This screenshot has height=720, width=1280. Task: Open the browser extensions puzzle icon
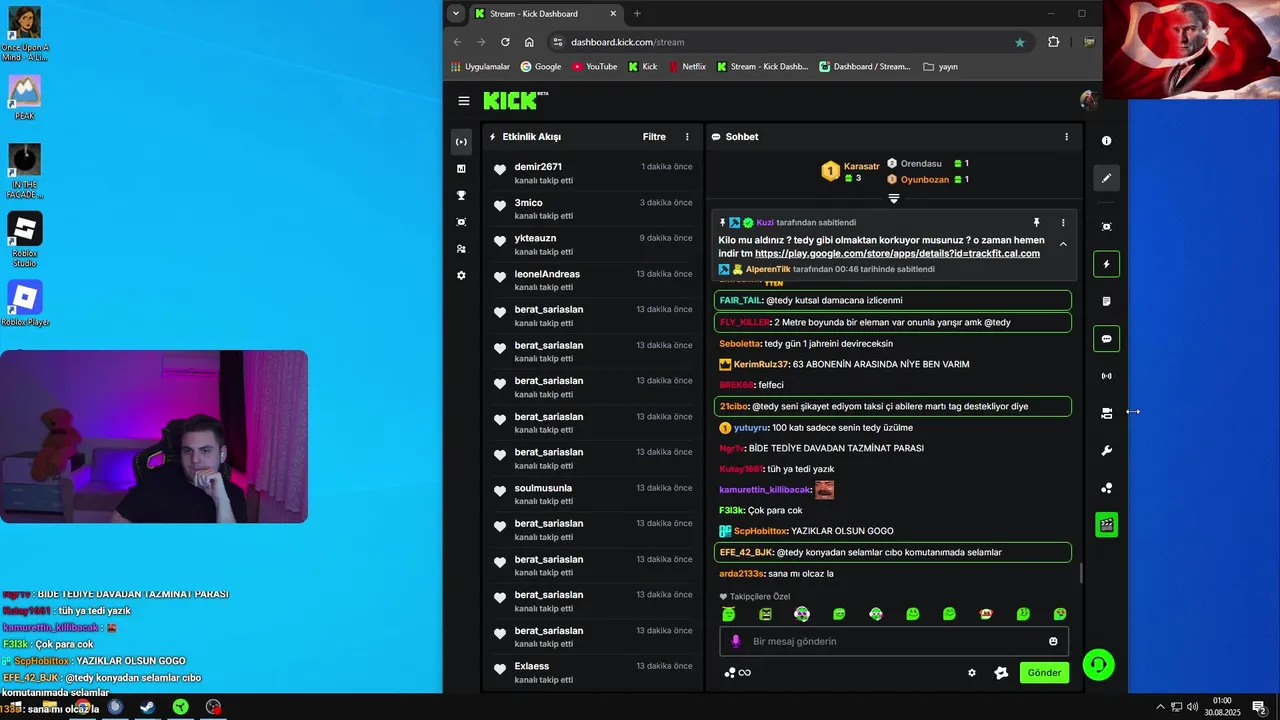[1053, 42]
